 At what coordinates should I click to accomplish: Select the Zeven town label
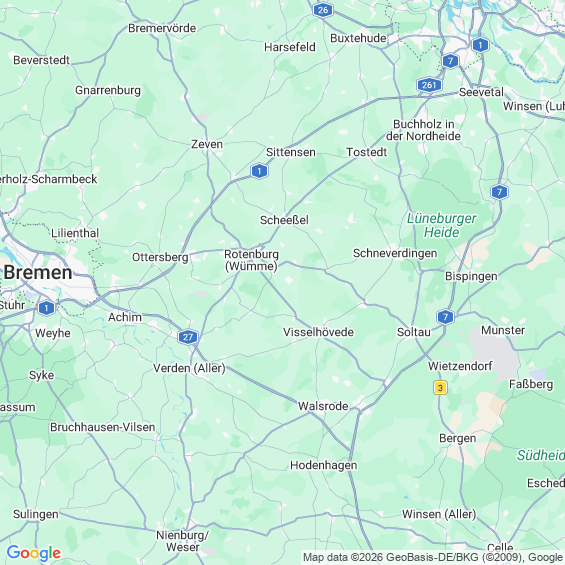pos(207,144)
